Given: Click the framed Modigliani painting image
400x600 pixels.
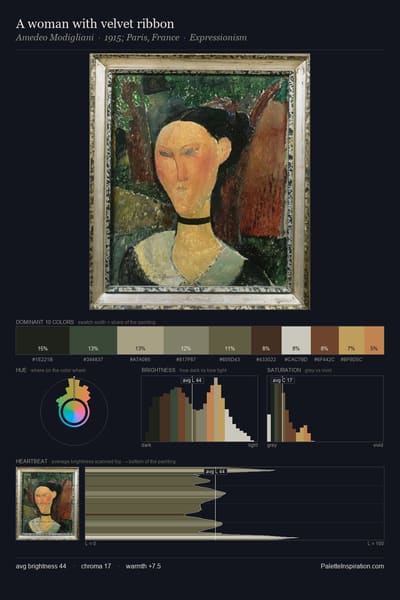Looking at the screenshot, I should 199,181.
